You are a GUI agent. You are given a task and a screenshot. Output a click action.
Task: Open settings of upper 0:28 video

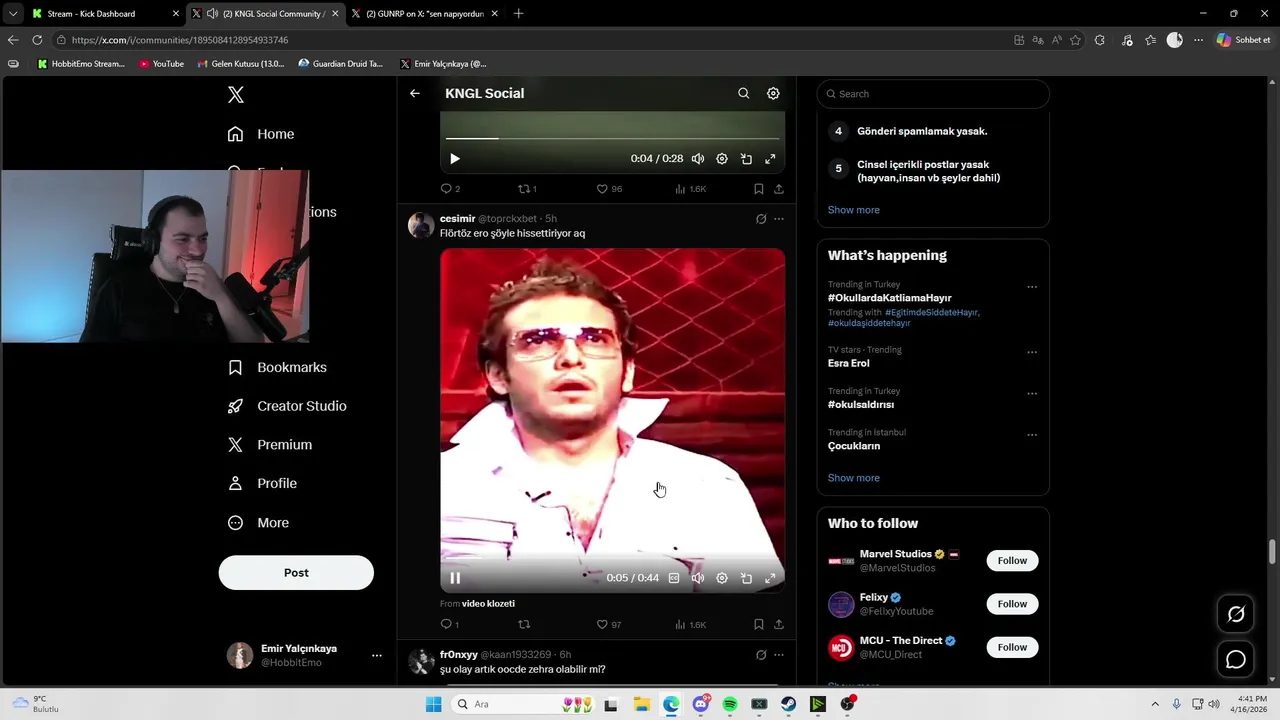tap(722, 159)
